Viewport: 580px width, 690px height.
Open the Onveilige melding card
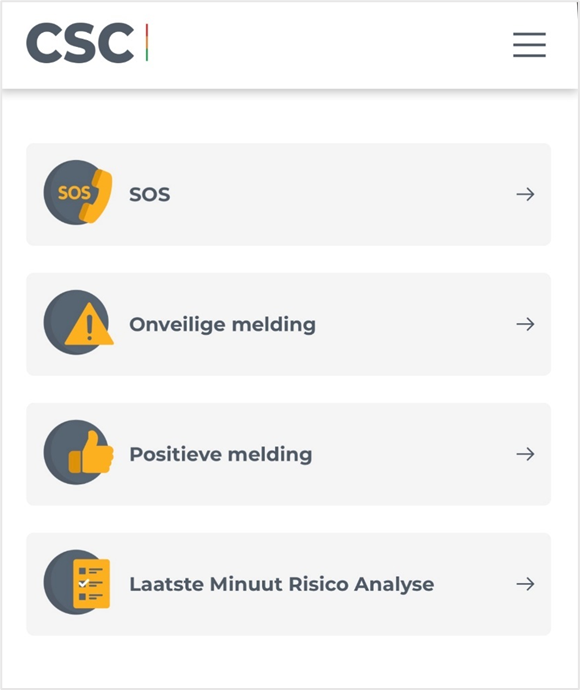pos(289,324)
